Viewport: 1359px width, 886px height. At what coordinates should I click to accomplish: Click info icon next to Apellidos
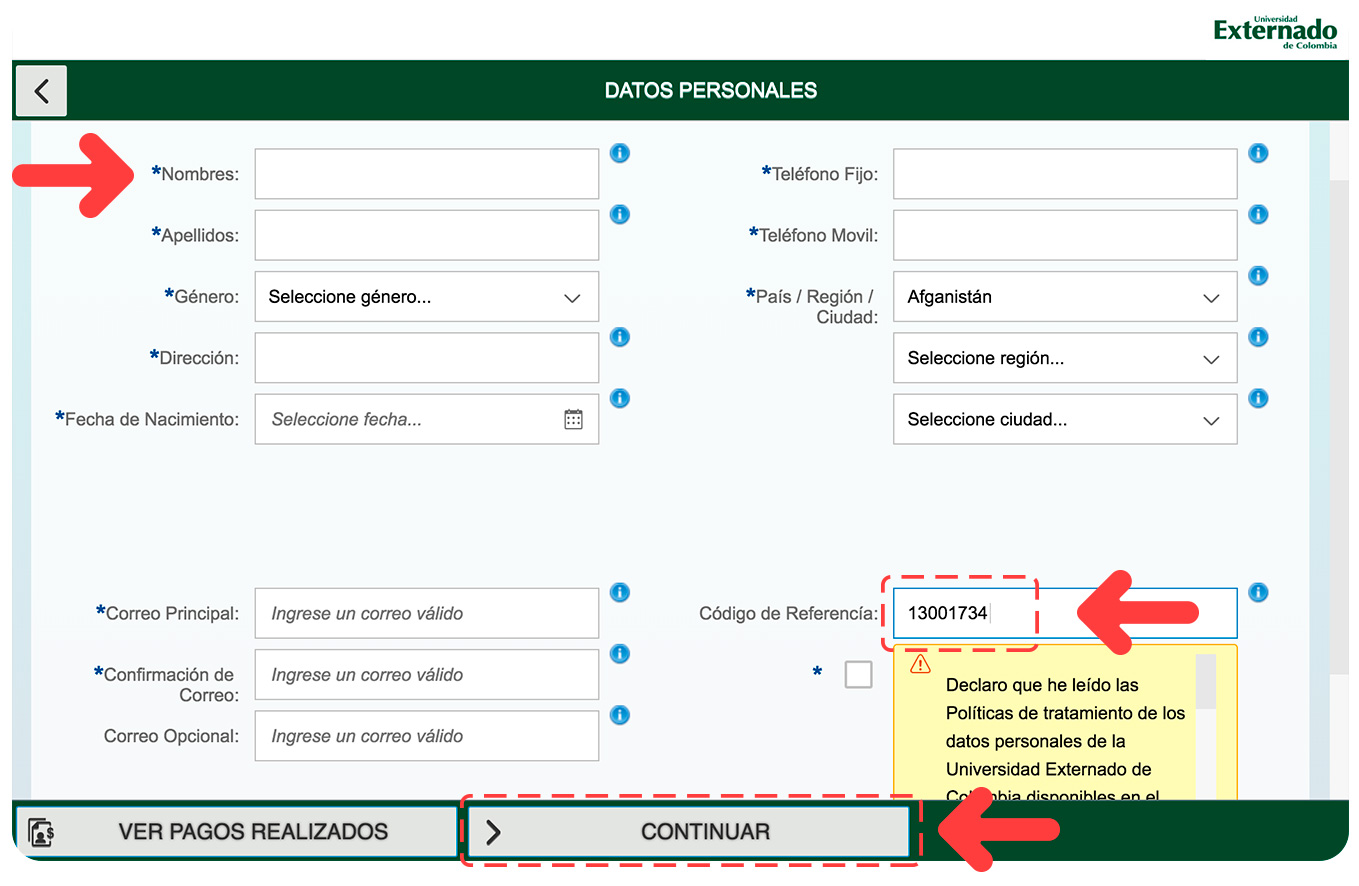tap(620, 214)
